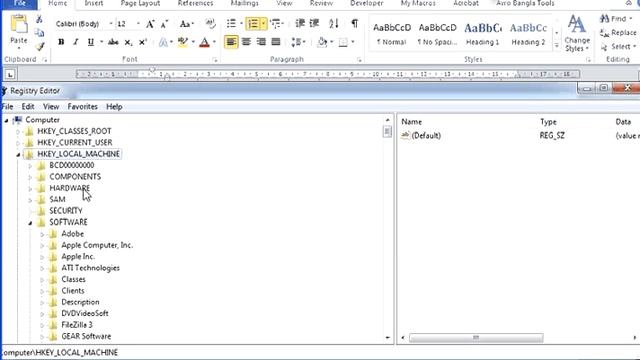Expand the HARDWARE key
The image size is (640, 360).
click(30, 189)
